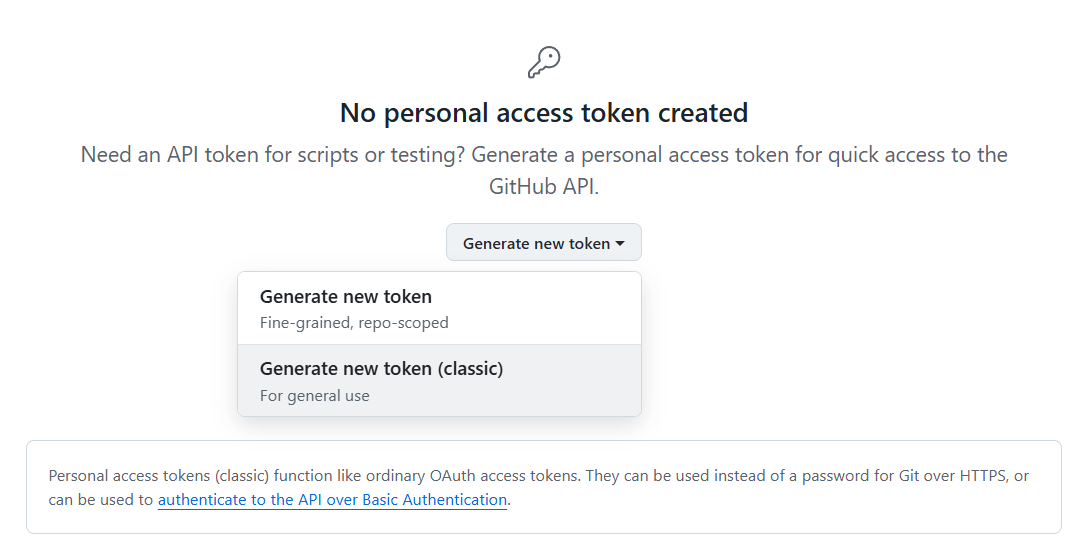The image size is (1090, 558).
Task: Click the "(classic)" label in the second menu option
Action: point(470,369)
